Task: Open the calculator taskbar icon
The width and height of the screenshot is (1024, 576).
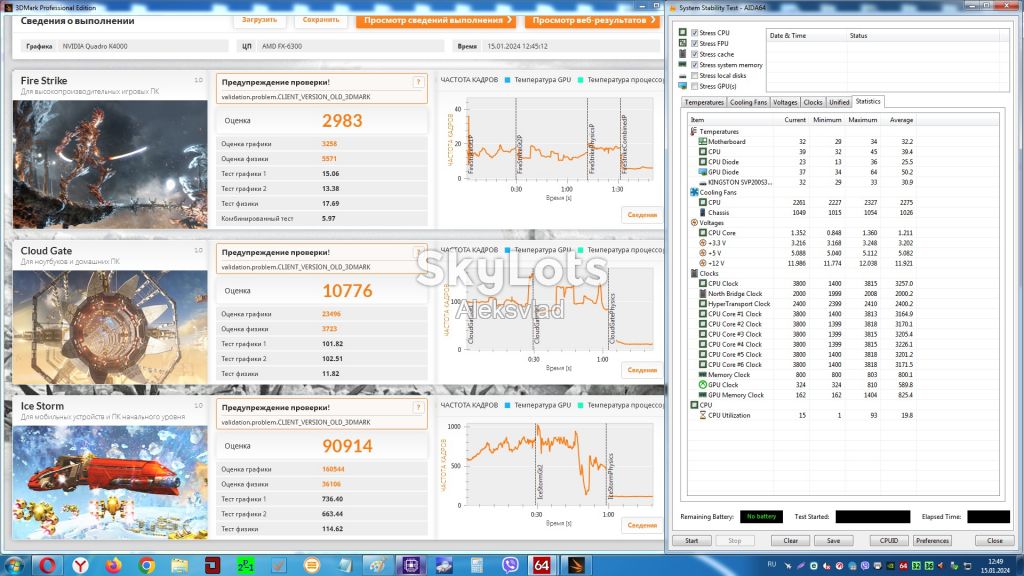Action: click(477, 565)
